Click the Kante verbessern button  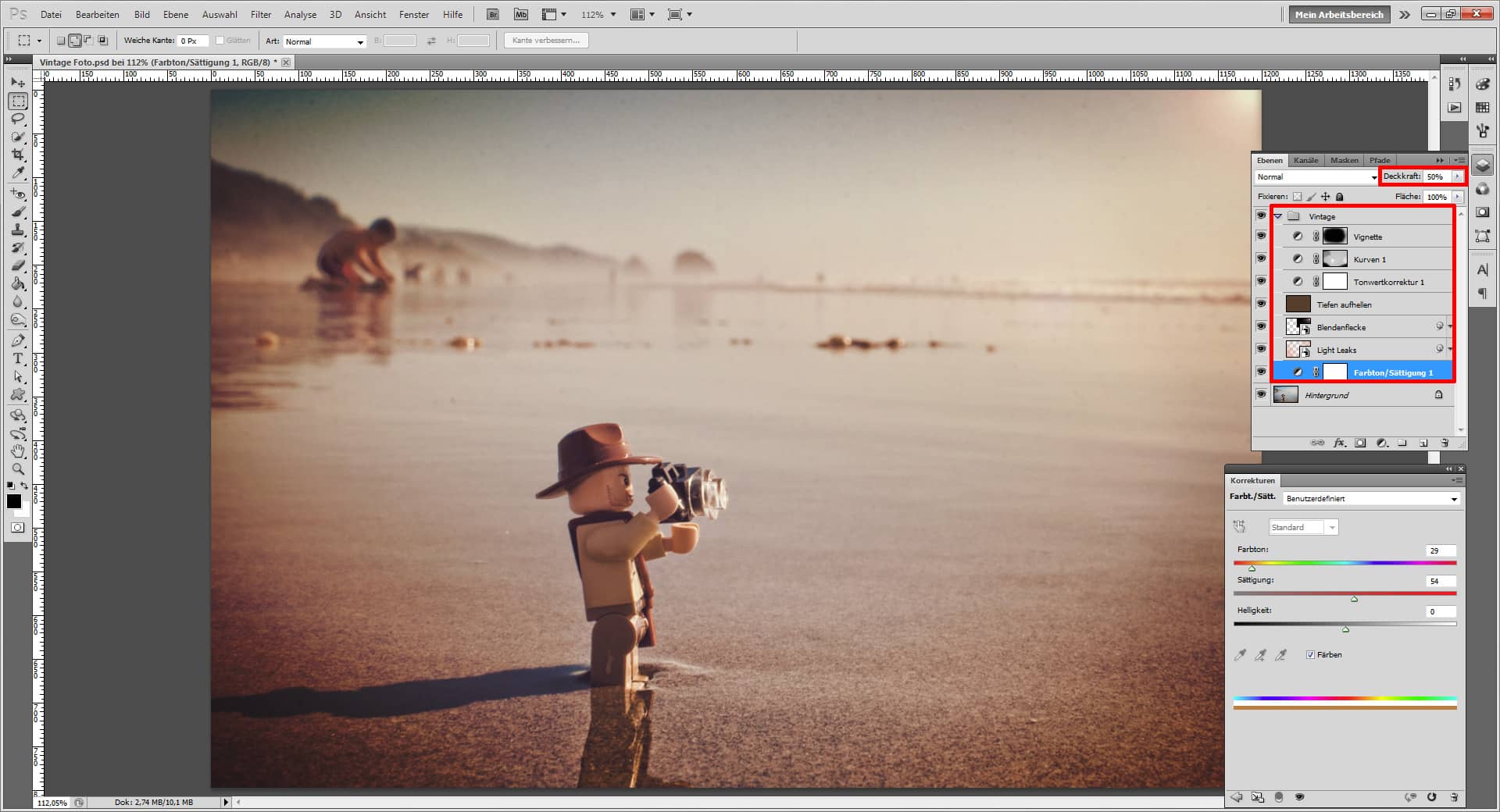[x=545, y=41]
